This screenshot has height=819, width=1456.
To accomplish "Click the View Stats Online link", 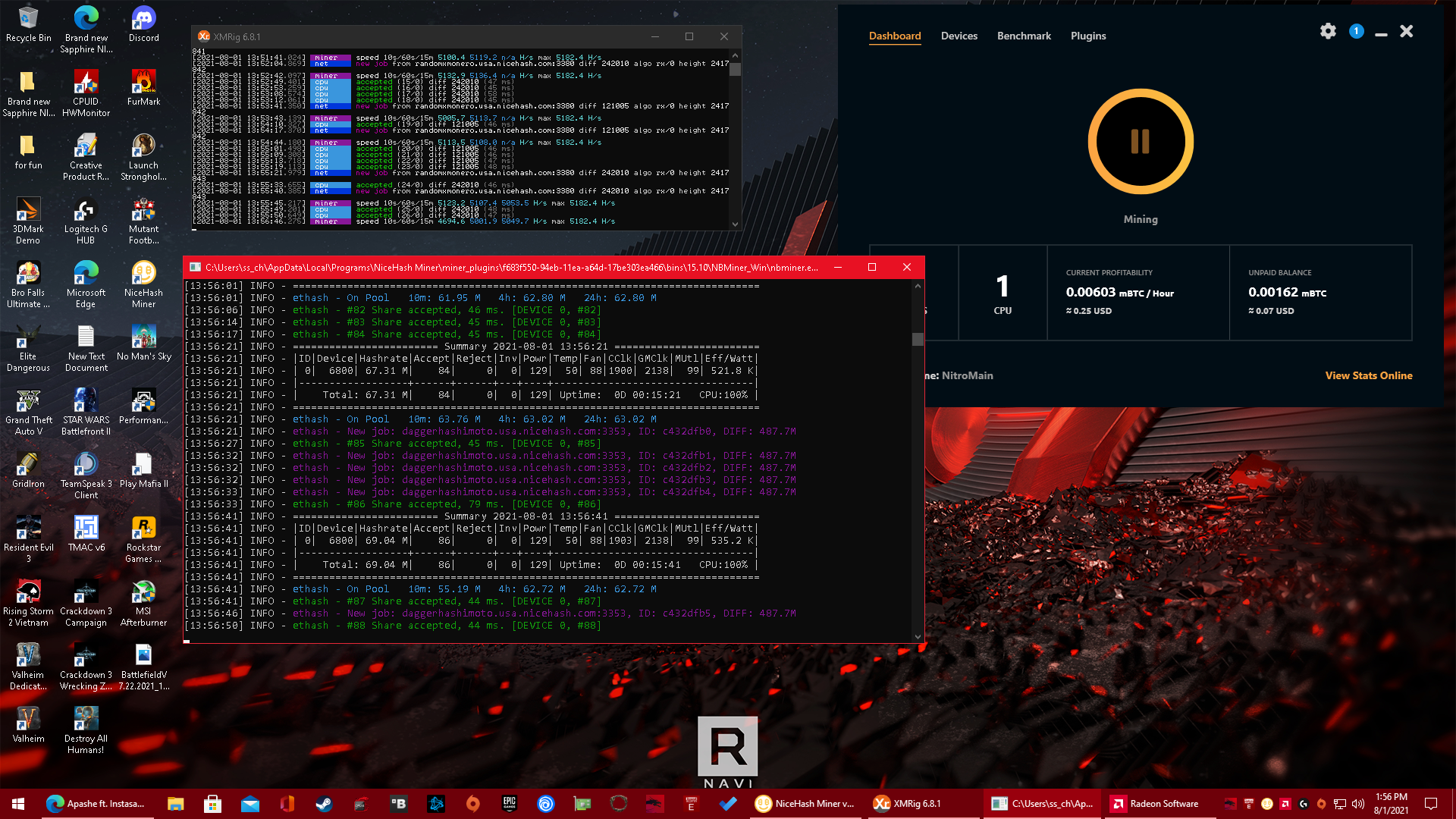I will [x=1369, y=375].
